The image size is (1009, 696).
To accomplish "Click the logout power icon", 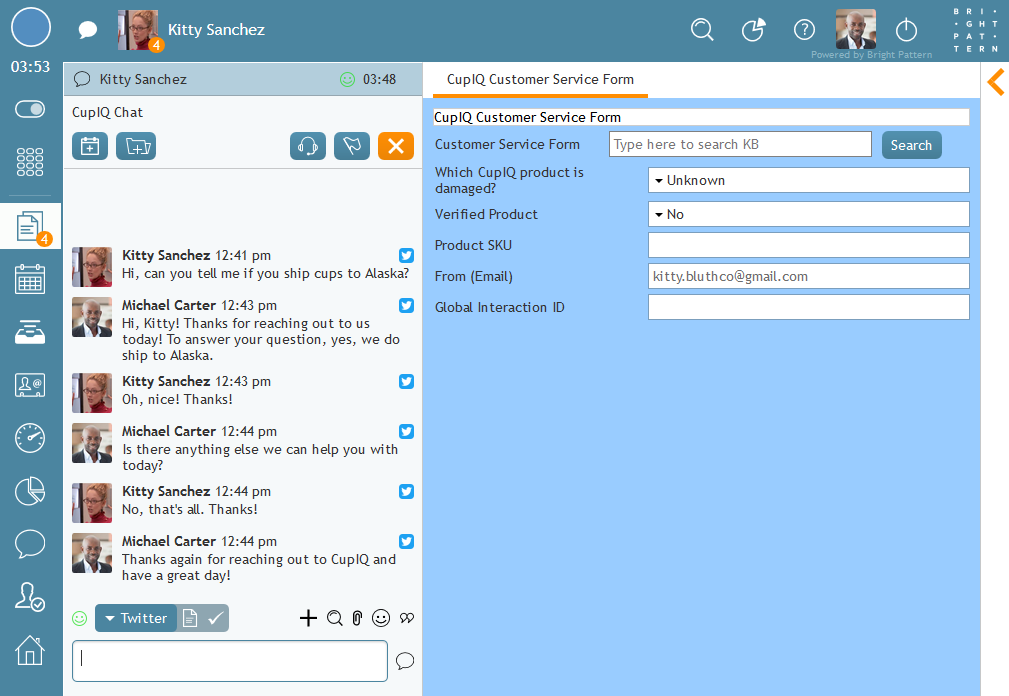I will 906,30.
